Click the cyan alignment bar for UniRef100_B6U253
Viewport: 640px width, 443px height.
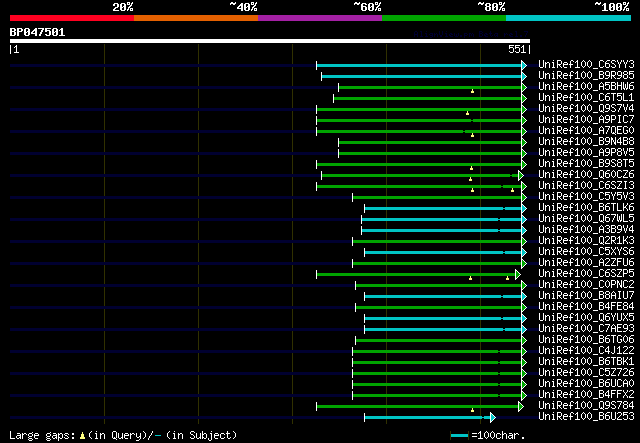pos(427,417)
